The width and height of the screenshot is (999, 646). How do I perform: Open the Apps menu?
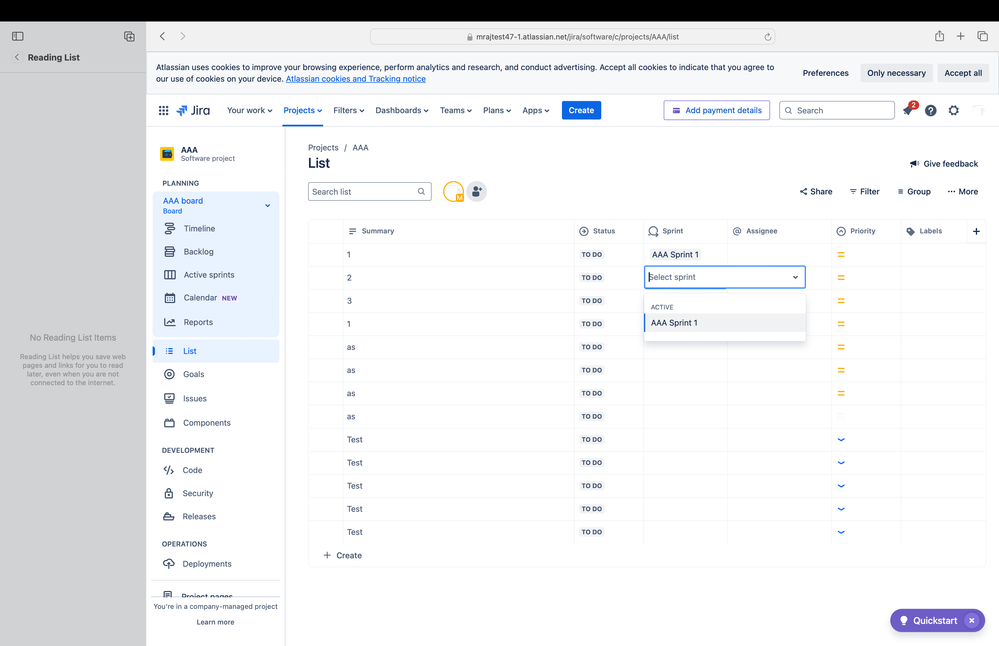536,110
